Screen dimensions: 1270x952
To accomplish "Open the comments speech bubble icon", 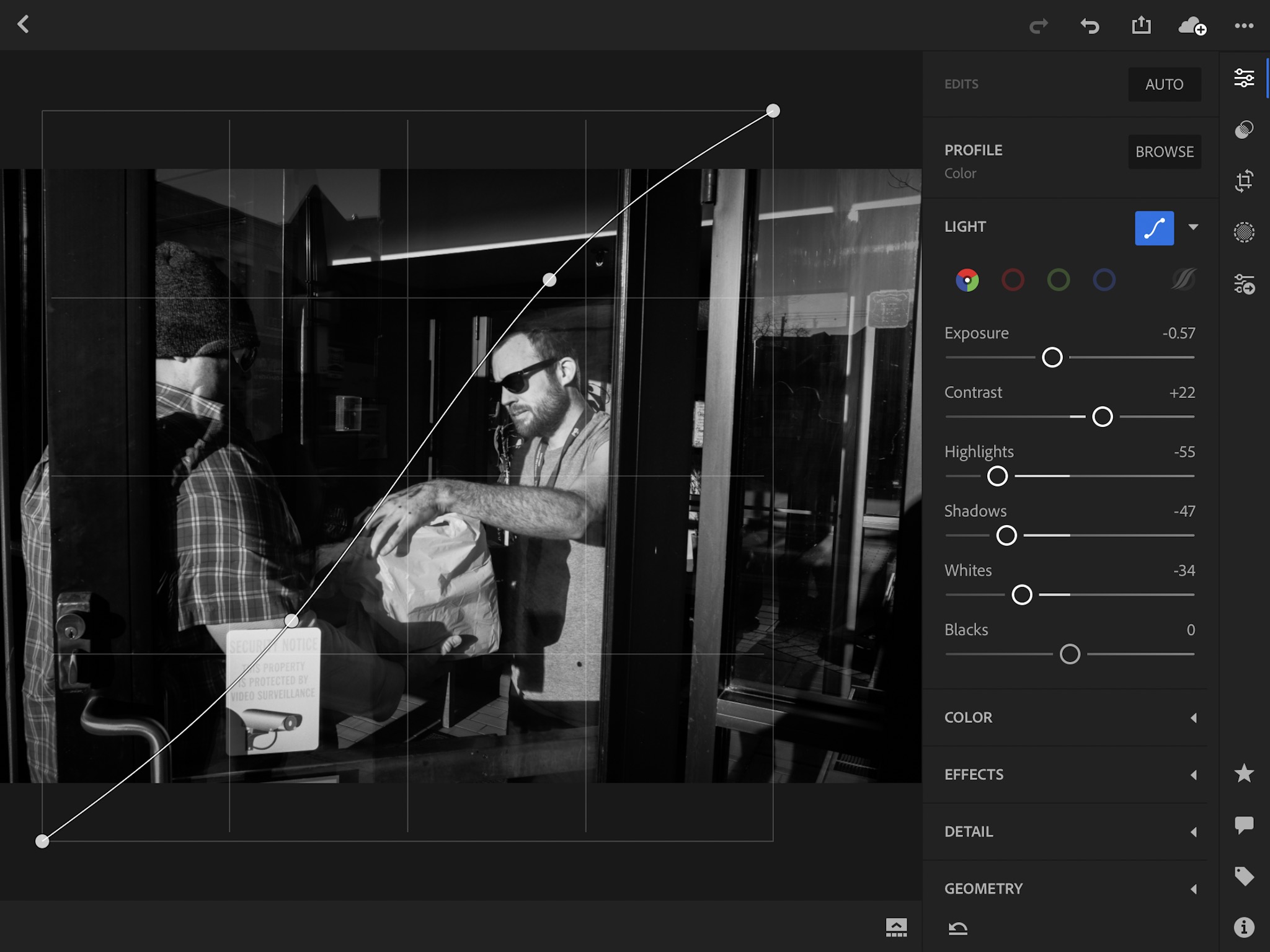I will click(1244, 825).
